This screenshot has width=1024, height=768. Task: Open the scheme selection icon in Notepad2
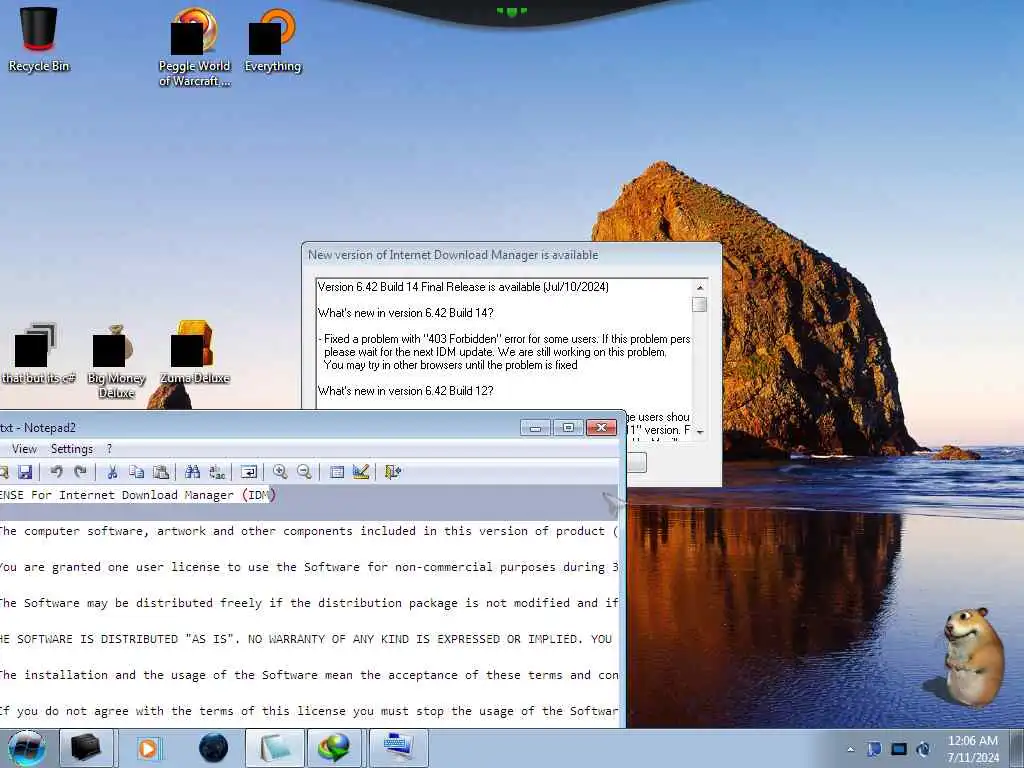tap(337, 472)
